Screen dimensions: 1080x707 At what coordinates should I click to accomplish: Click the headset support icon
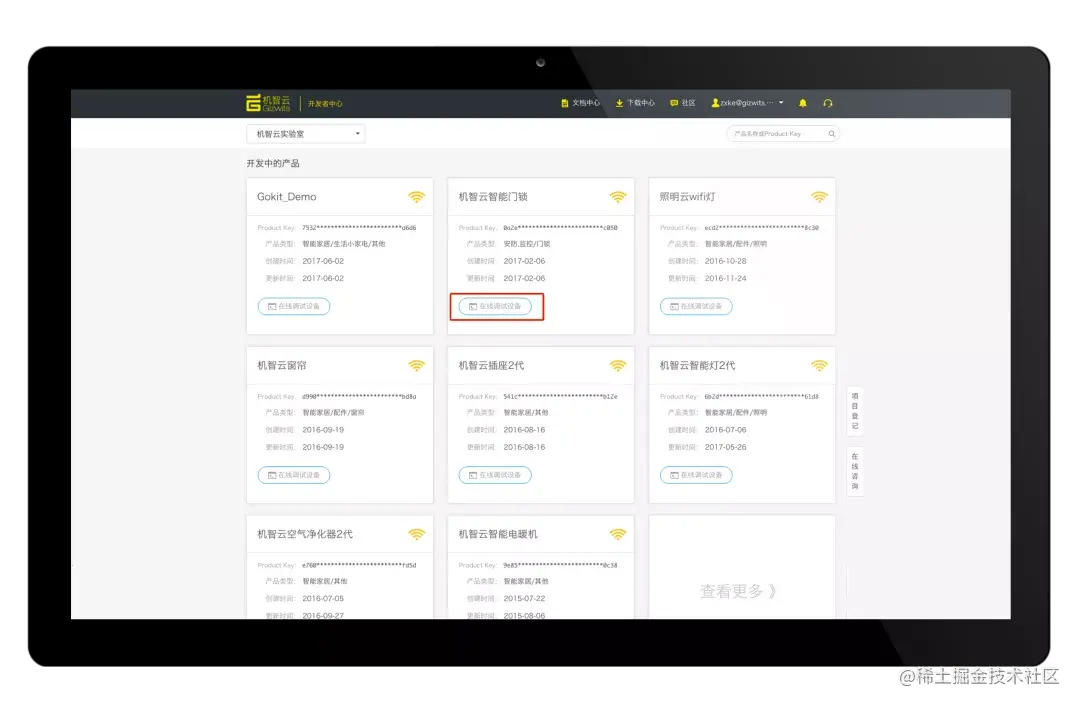[x=828, y=103]
